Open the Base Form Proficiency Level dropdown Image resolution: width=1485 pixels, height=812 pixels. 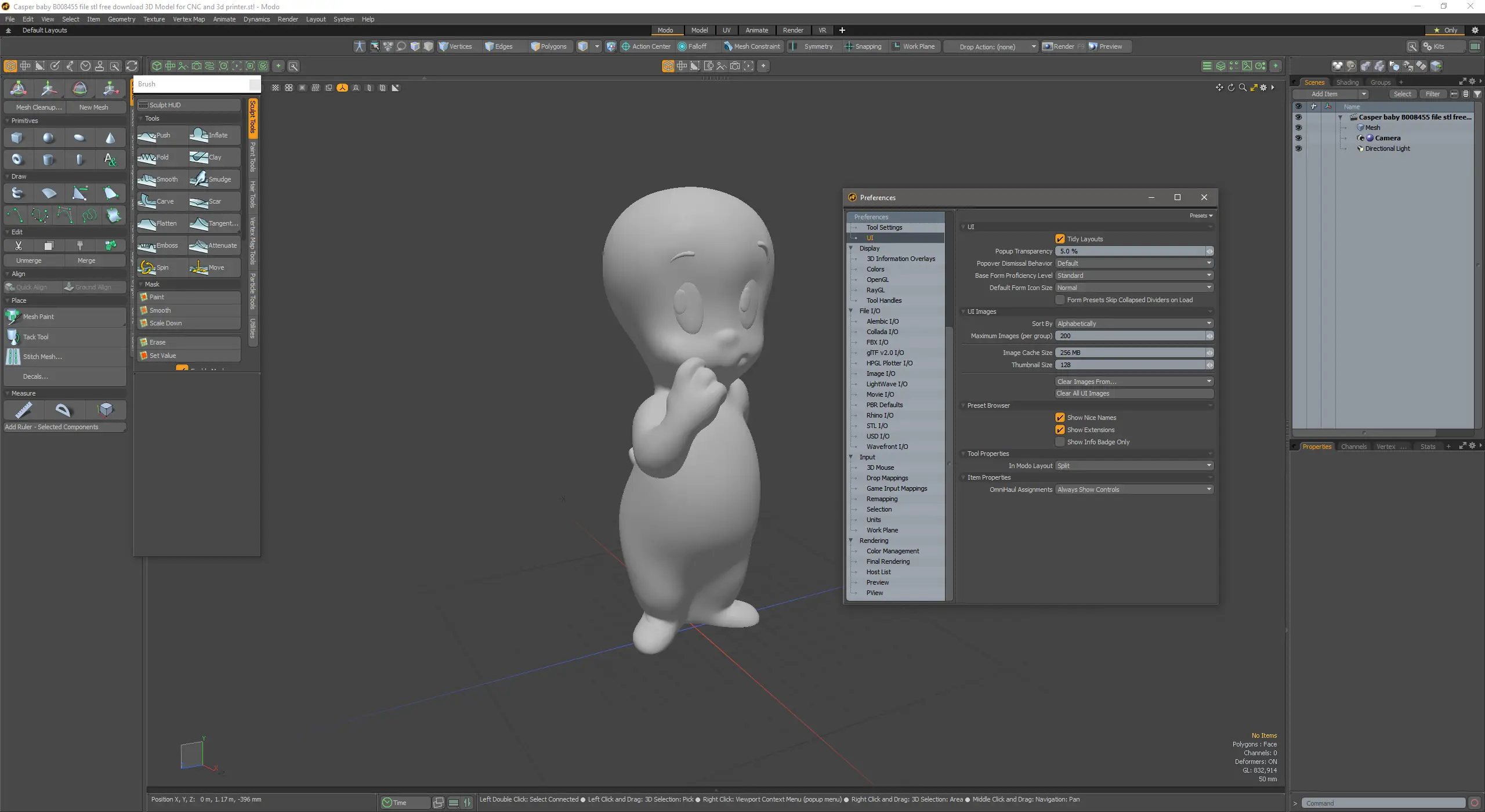1133,275
